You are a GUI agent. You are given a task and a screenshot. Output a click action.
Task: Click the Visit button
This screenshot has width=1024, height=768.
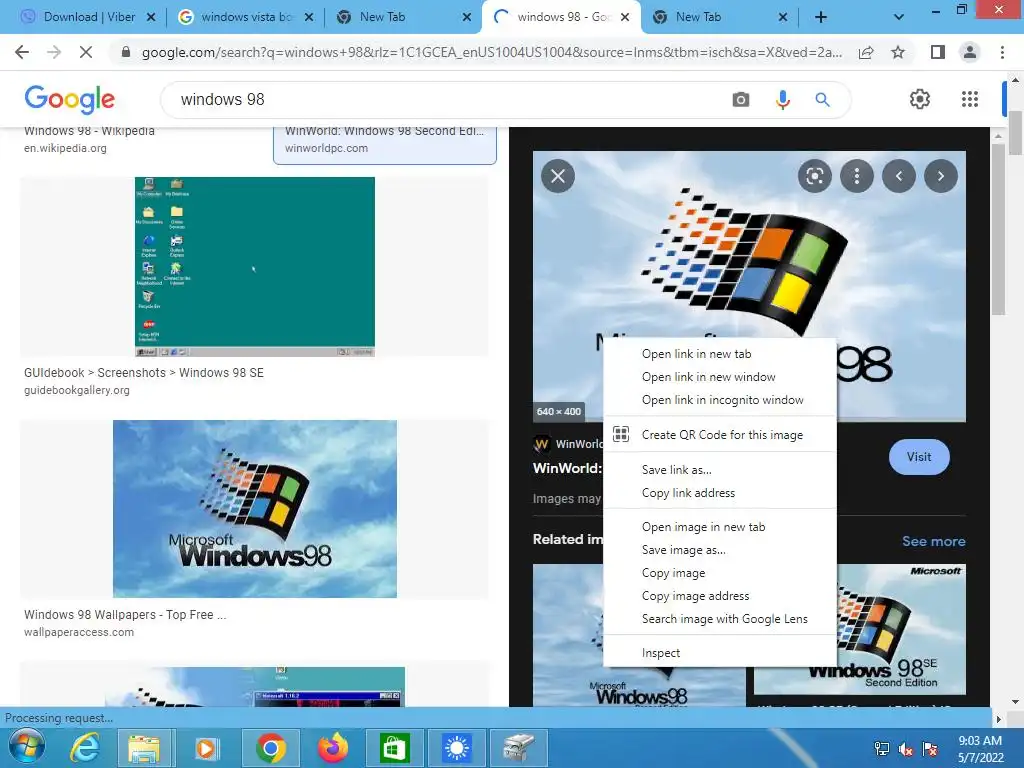coord(919,457)
